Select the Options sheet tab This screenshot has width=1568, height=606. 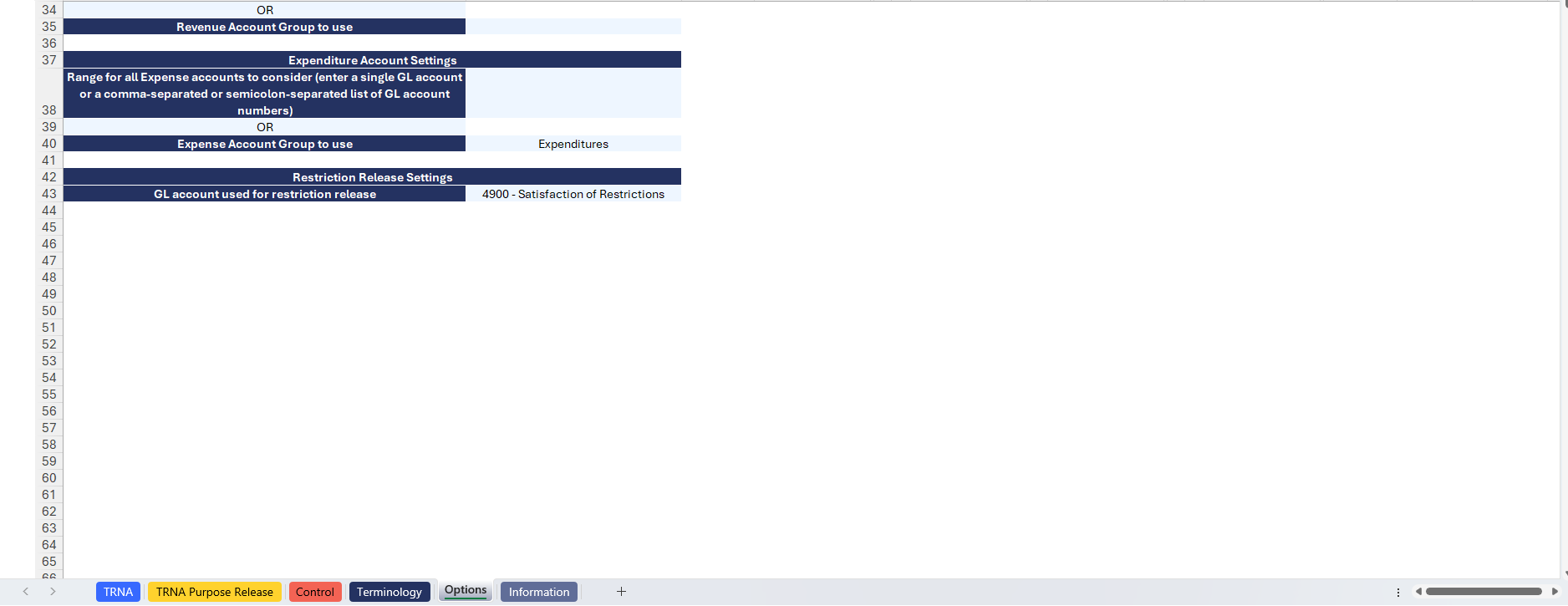(x=466, y=590)
